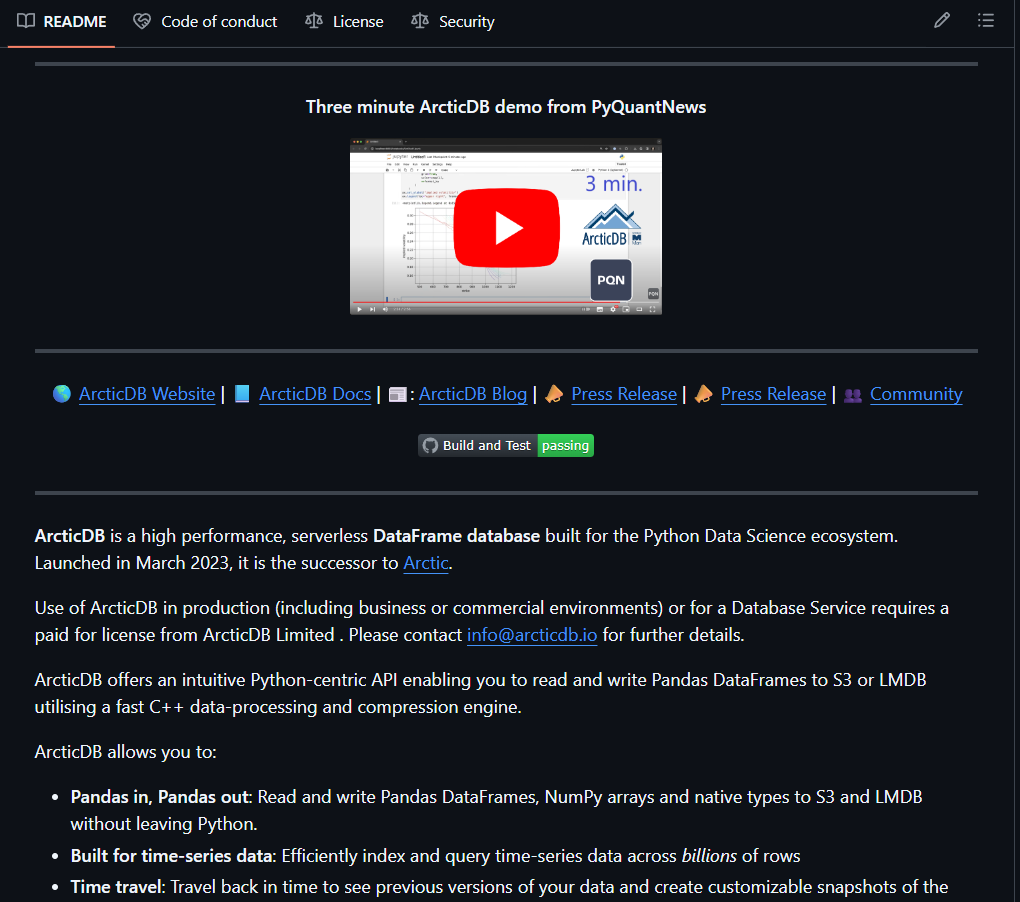Open the README tab

click(62, 21)
